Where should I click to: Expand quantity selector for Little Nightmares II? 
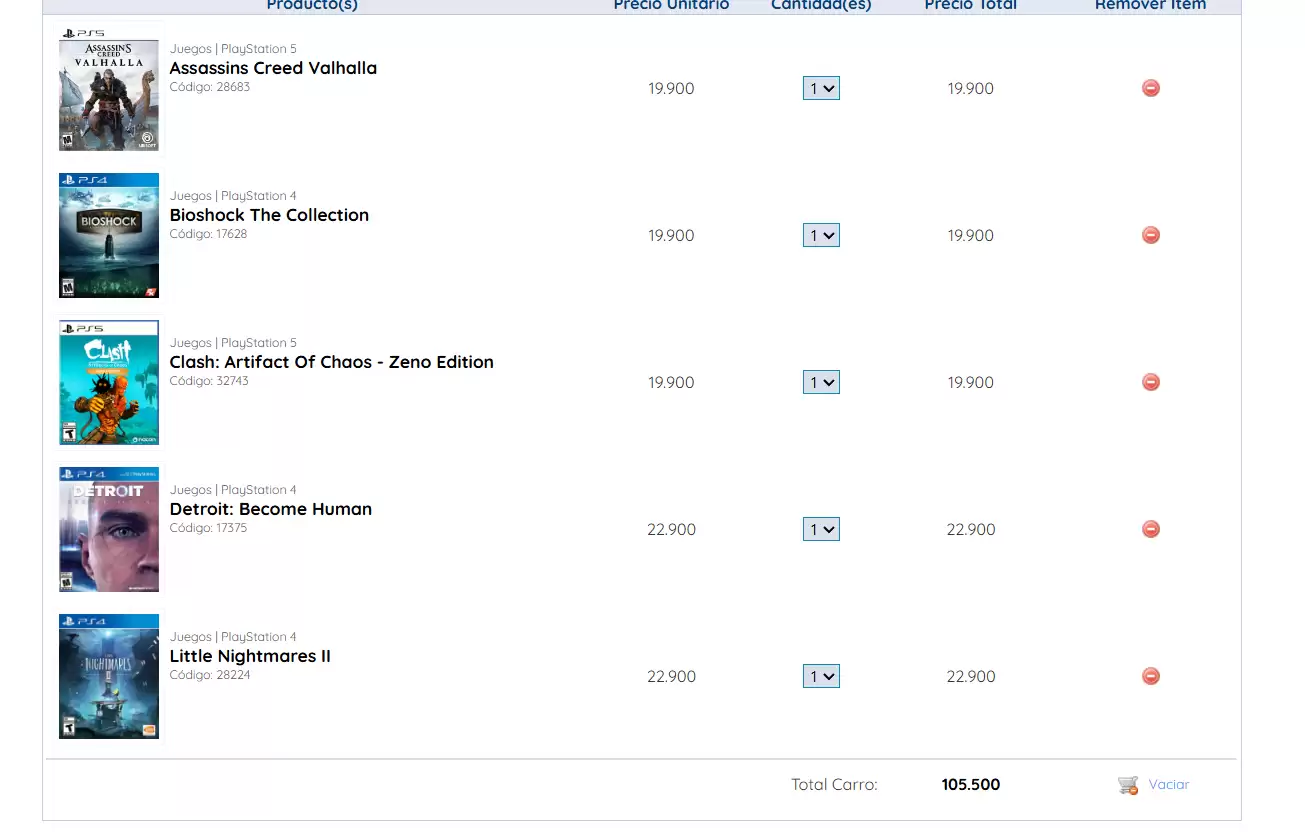(x=821, y=676)
